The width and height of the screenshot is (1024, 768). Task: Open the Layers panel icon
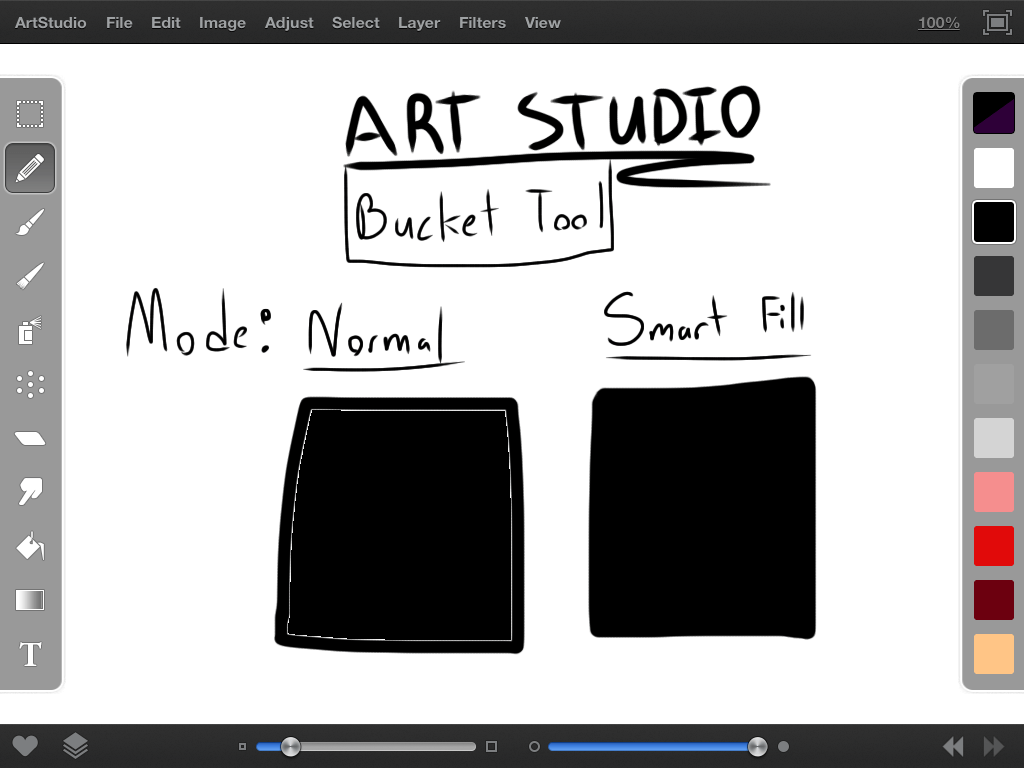tap(75, 745)
